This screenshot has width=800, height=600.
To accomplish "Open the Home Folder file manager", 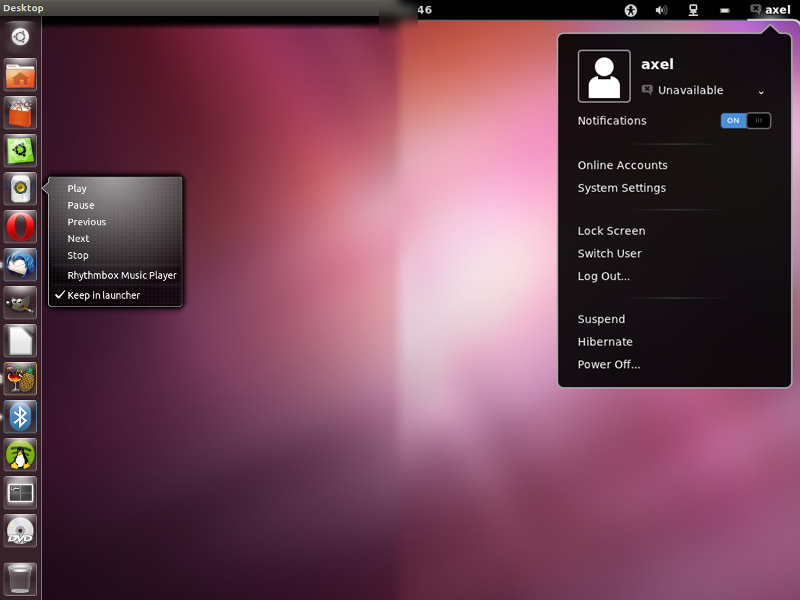I will pyautogui.click(x=20, y=75).
